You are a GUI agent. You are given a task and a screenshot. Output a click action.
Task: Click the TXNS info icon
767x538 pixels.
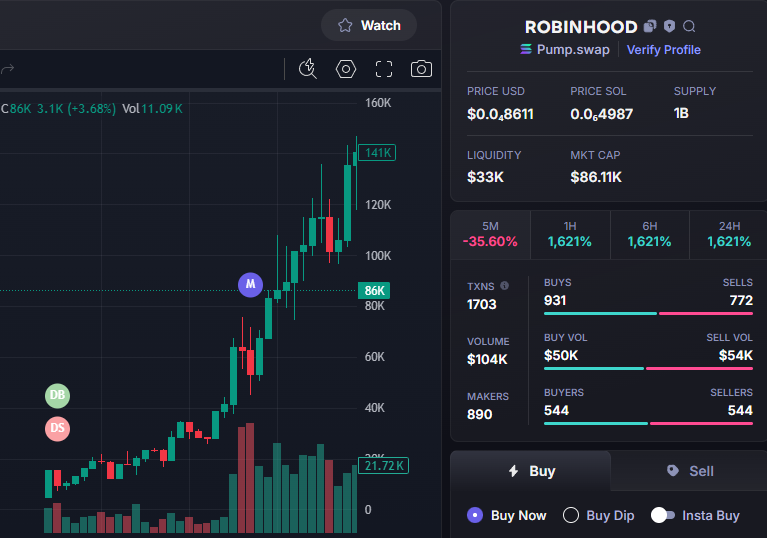[x=504, y=286]
